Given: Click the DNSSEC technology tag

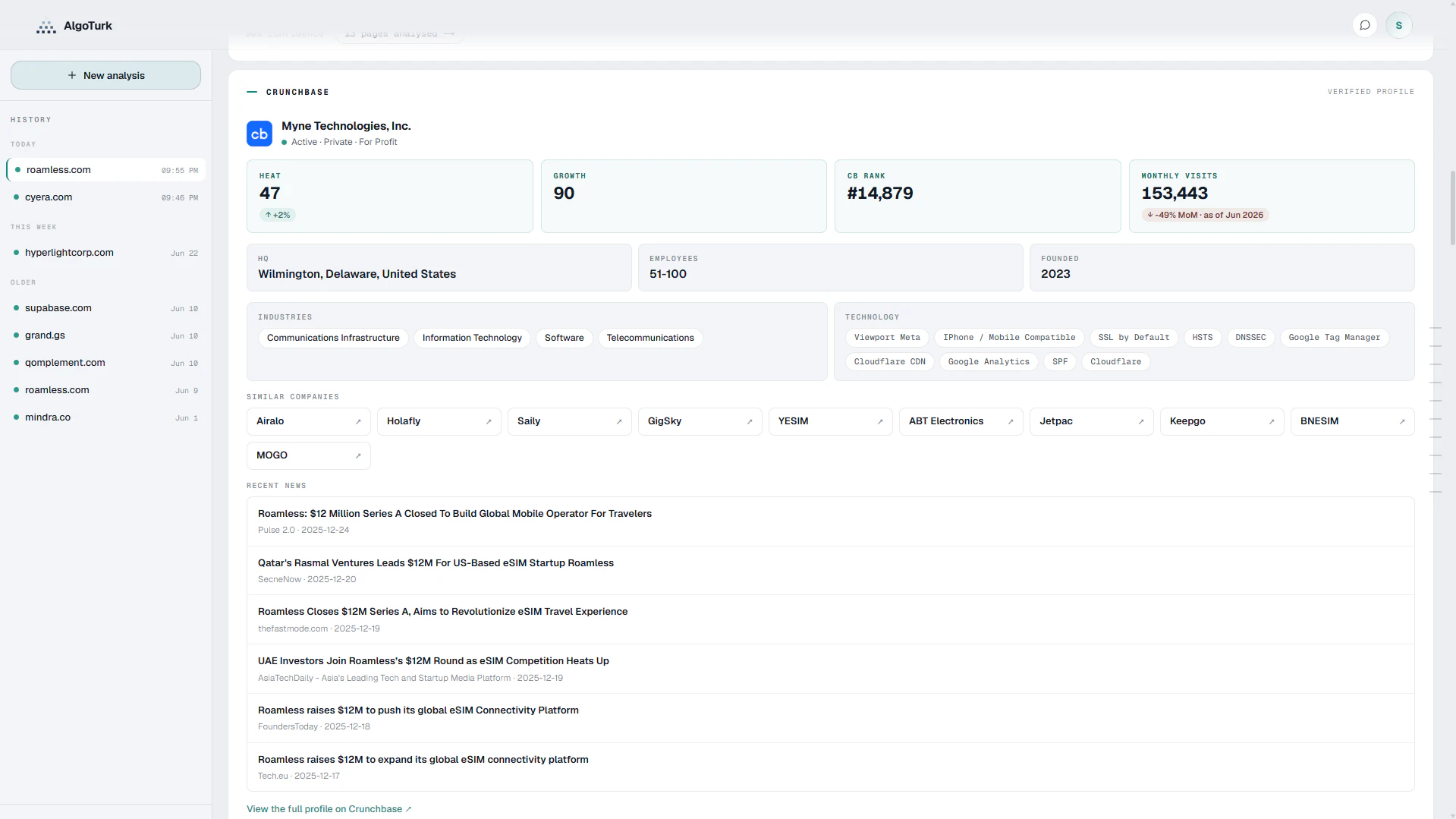Looking at the screenshot, I should 1250,338.
